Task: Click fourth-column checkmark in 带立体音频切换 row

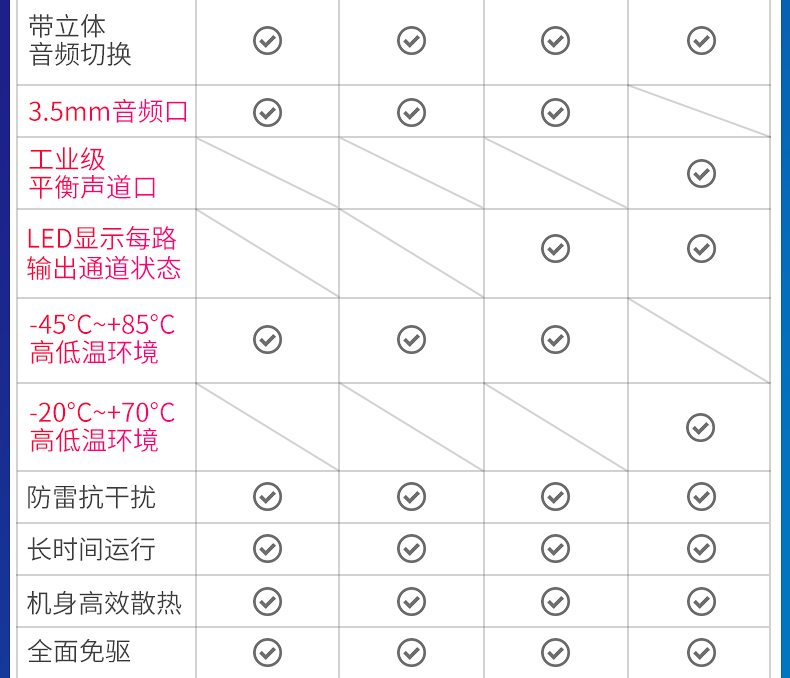Action: click(701, 41)
